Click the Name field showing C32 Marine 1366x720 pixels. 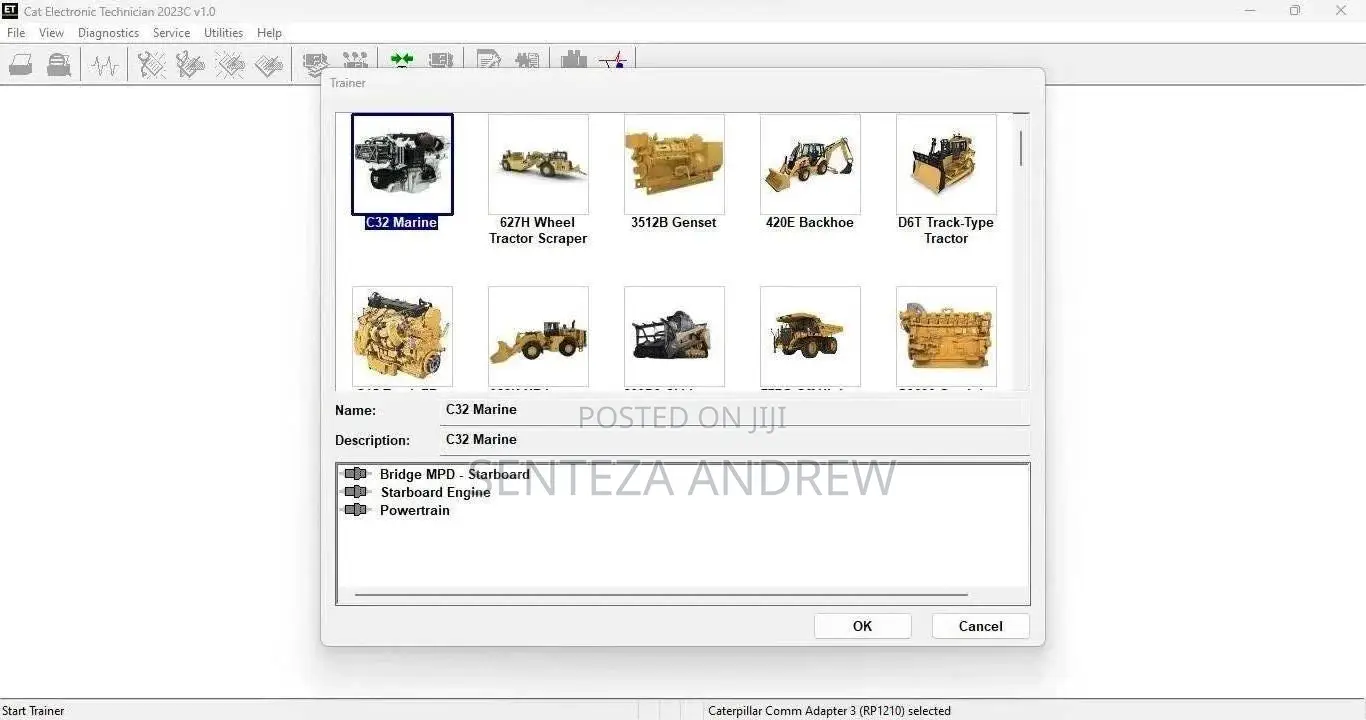(x=734, y=410)
